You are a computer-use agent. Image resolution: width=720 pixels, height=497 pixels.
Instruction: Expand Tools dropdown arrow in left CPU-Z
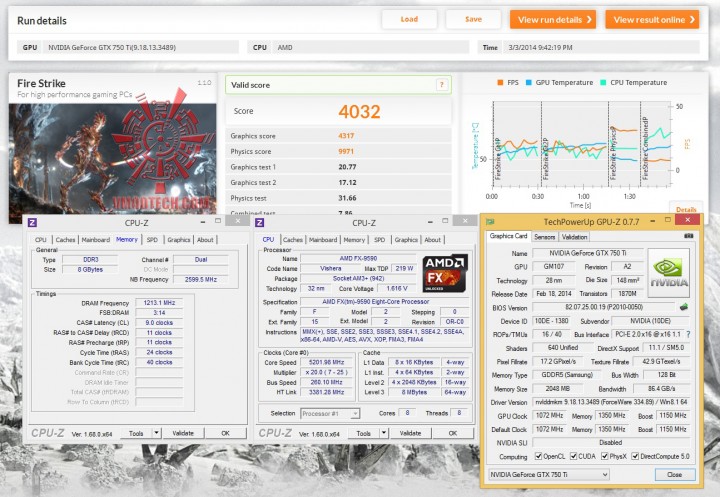pyautogui.click(x=157, y=433)
